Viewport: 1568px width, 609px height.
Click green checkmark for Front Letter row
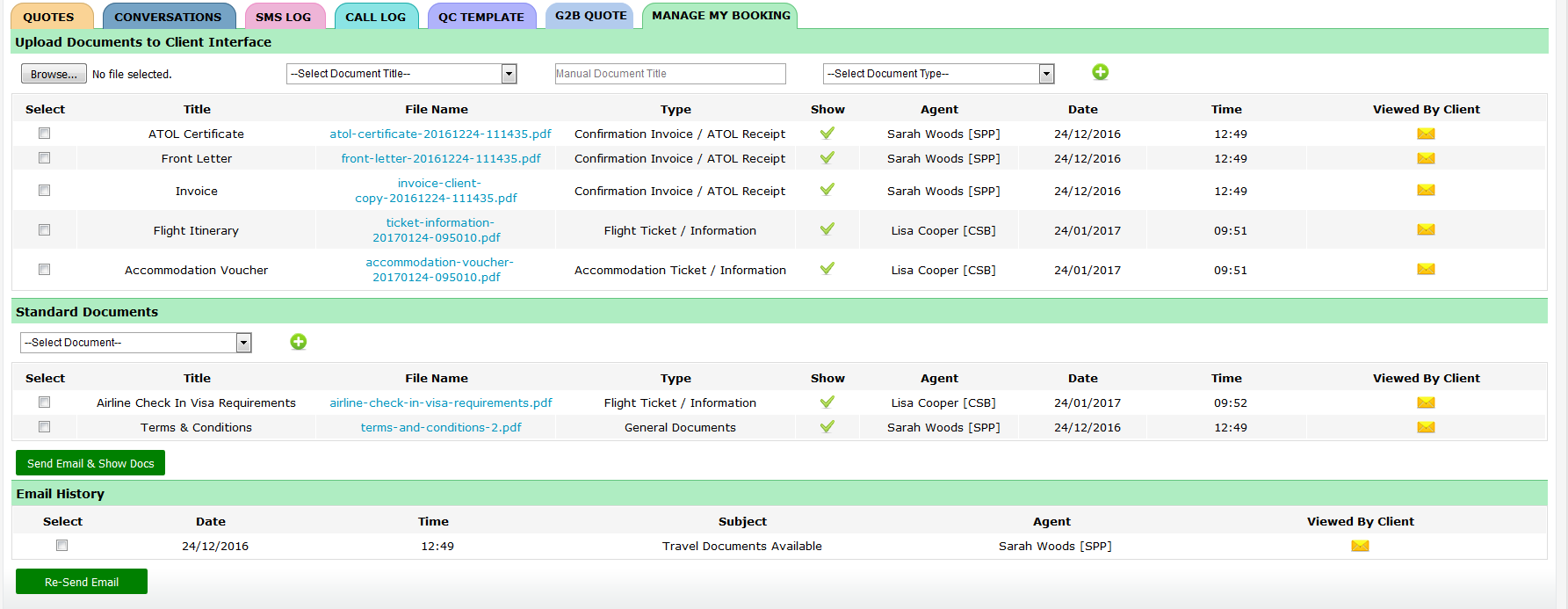827,158
